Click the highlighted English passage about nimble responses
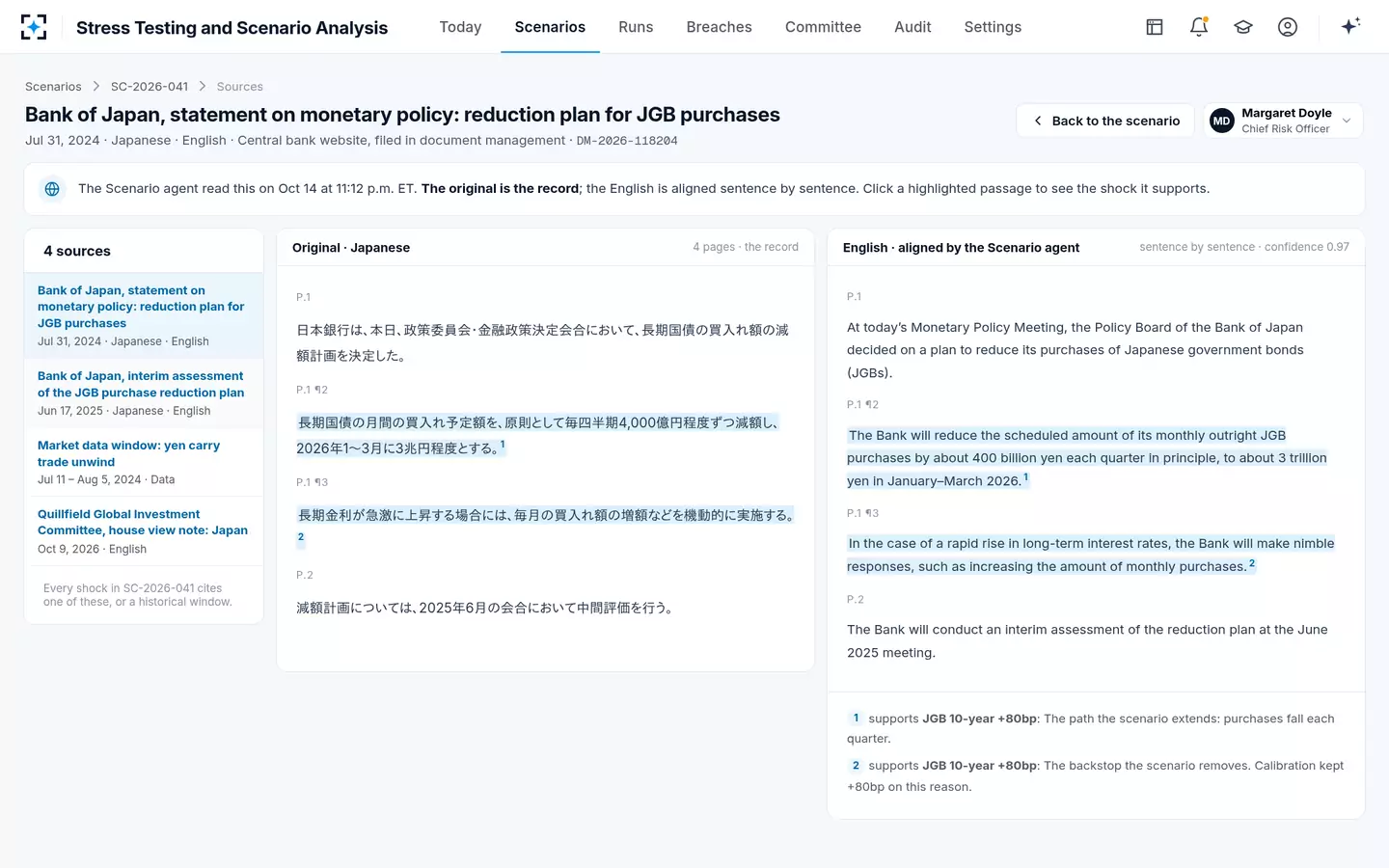Image resolution: width=1389 pixels, height=868 pixels. click(x=1091, y=555)
